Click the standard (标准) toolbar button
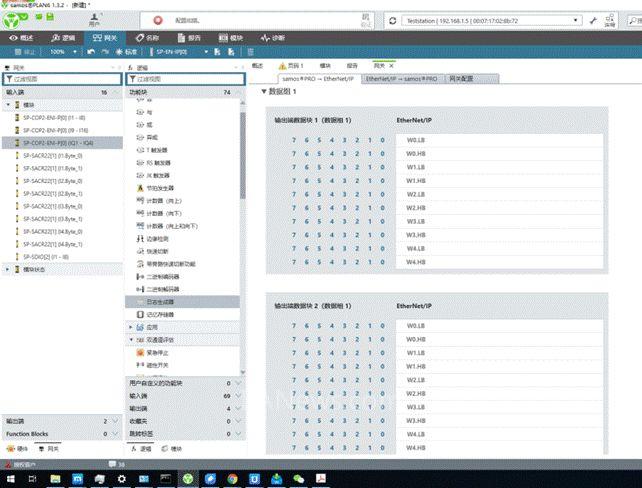 (x=127, y=52)
